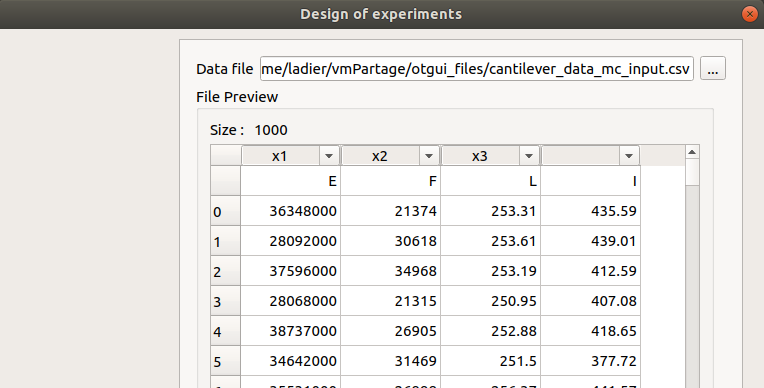The image size is (764, 388).
Task: Click the File Preview label
Action: pos(237,97)
